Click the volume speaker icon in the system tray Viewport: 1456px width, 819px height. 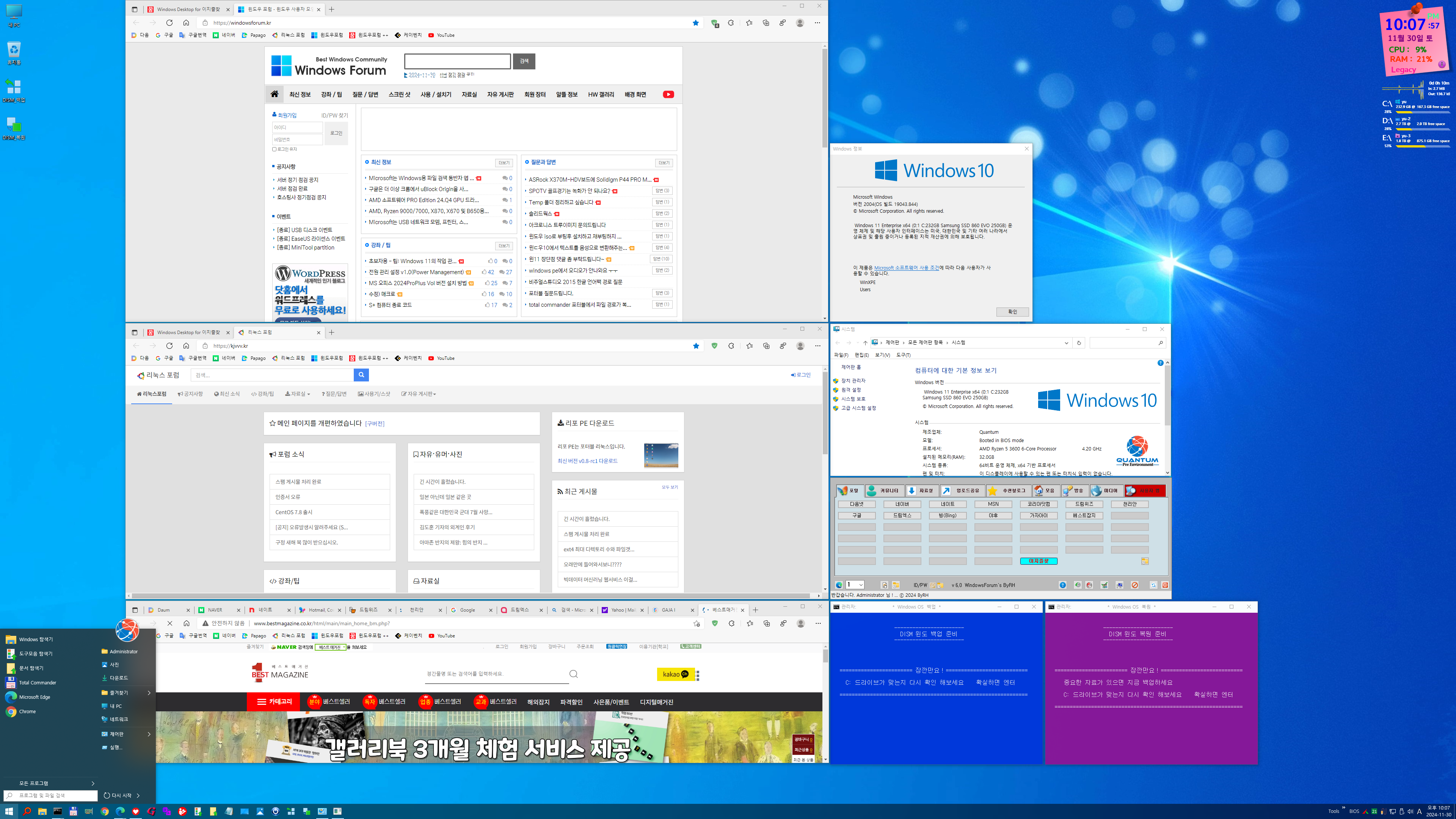pos(1410,812)
